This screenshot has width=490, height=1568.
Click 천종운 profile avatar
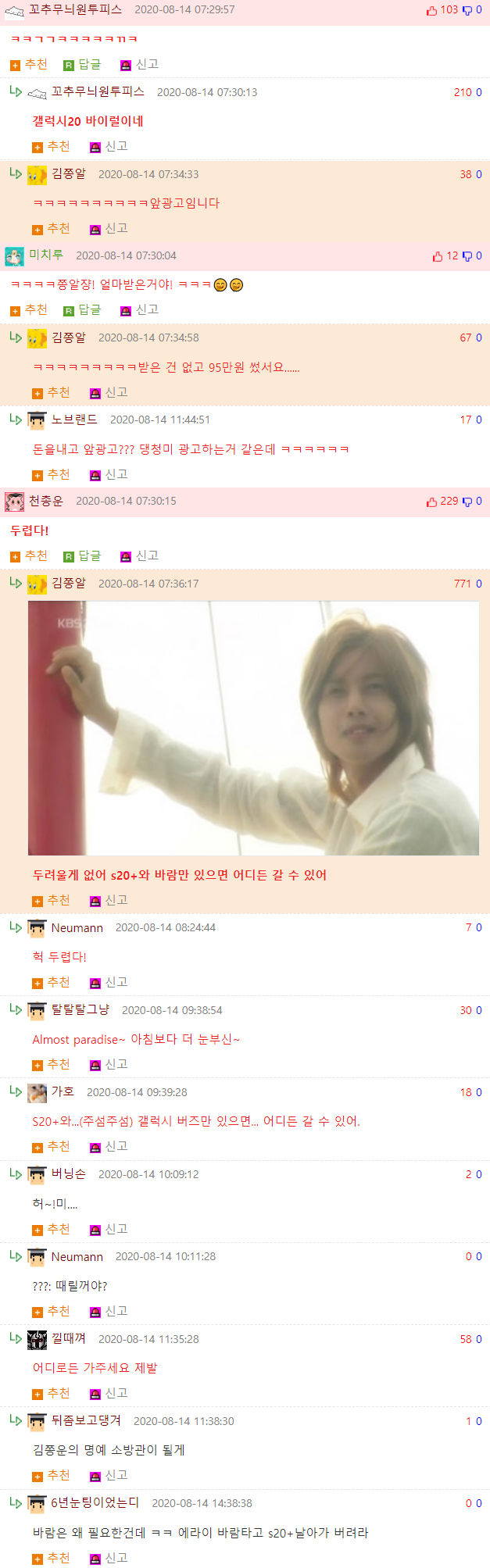click(14, 502)
